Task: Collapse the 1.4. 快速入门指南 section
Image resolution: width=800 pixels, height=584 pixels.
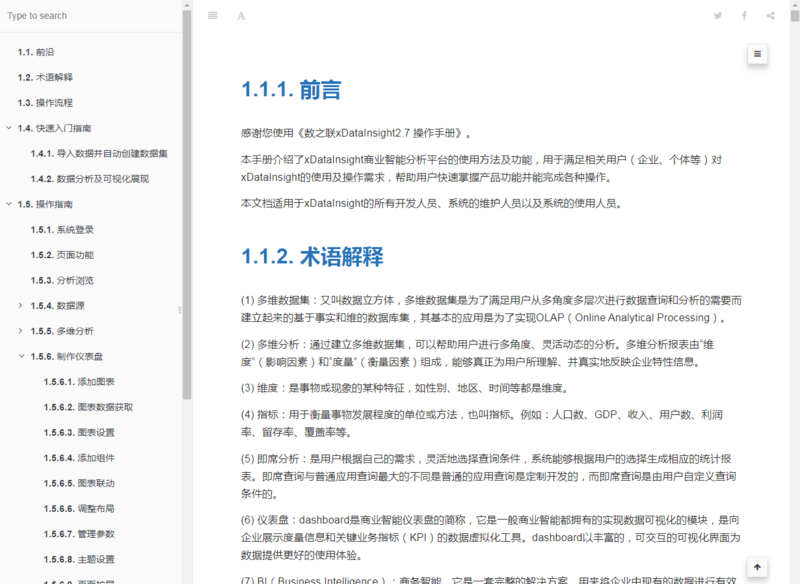Action: 9,128
